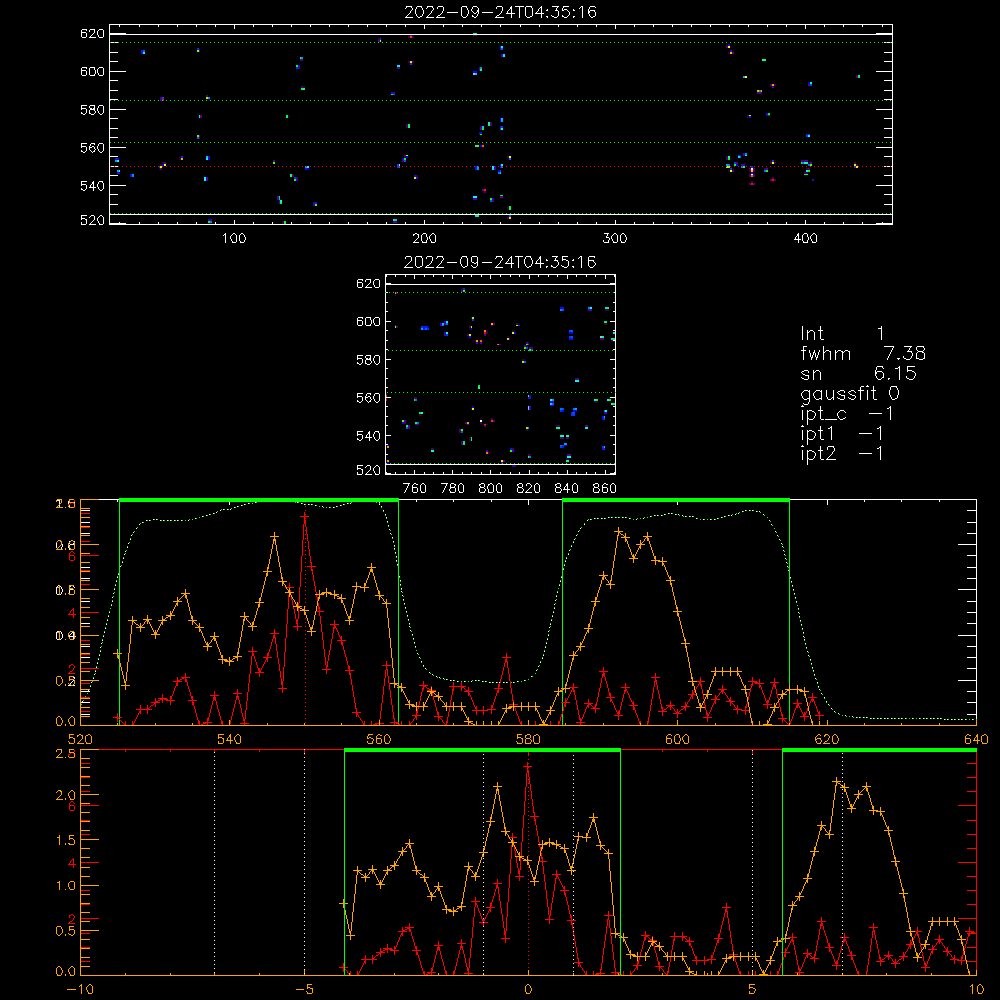Click y-axis label 560 on middle plot
Screen dimensions: 1000x1000
click(x=368, y=398)
